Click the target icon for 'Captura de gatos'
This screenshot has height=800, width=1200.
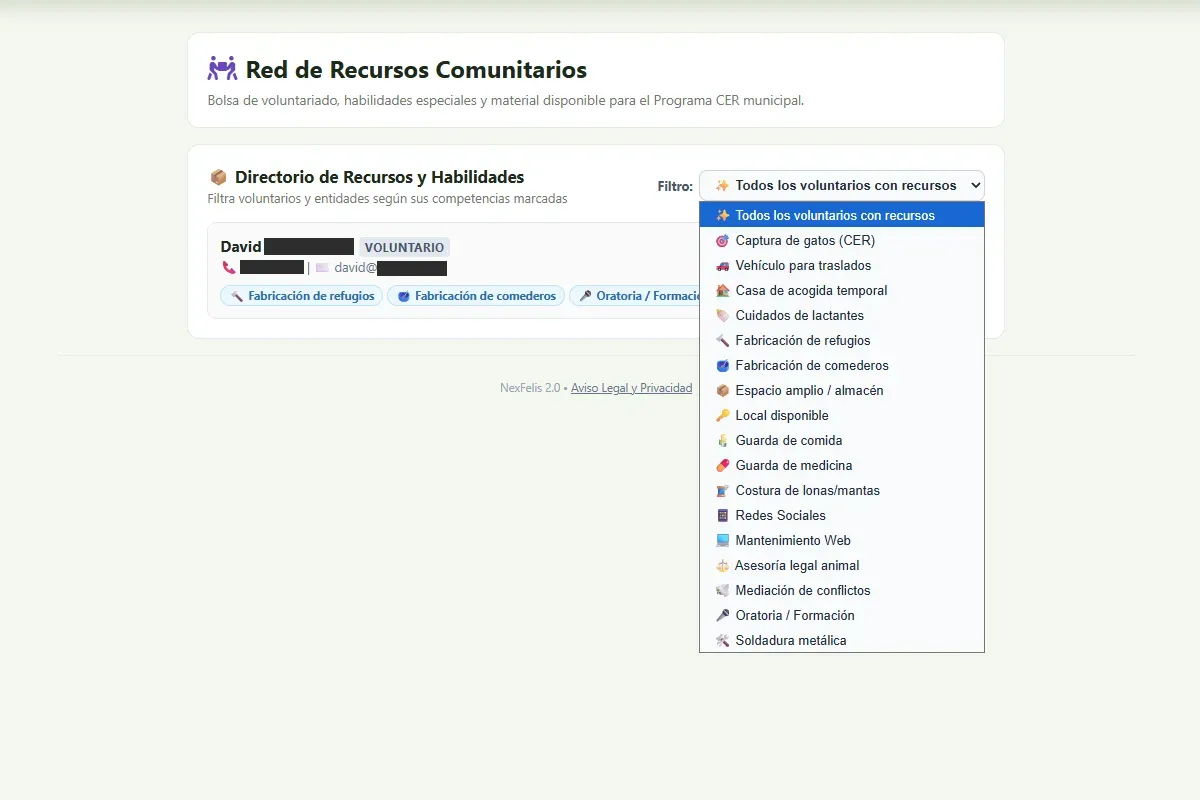723,240
